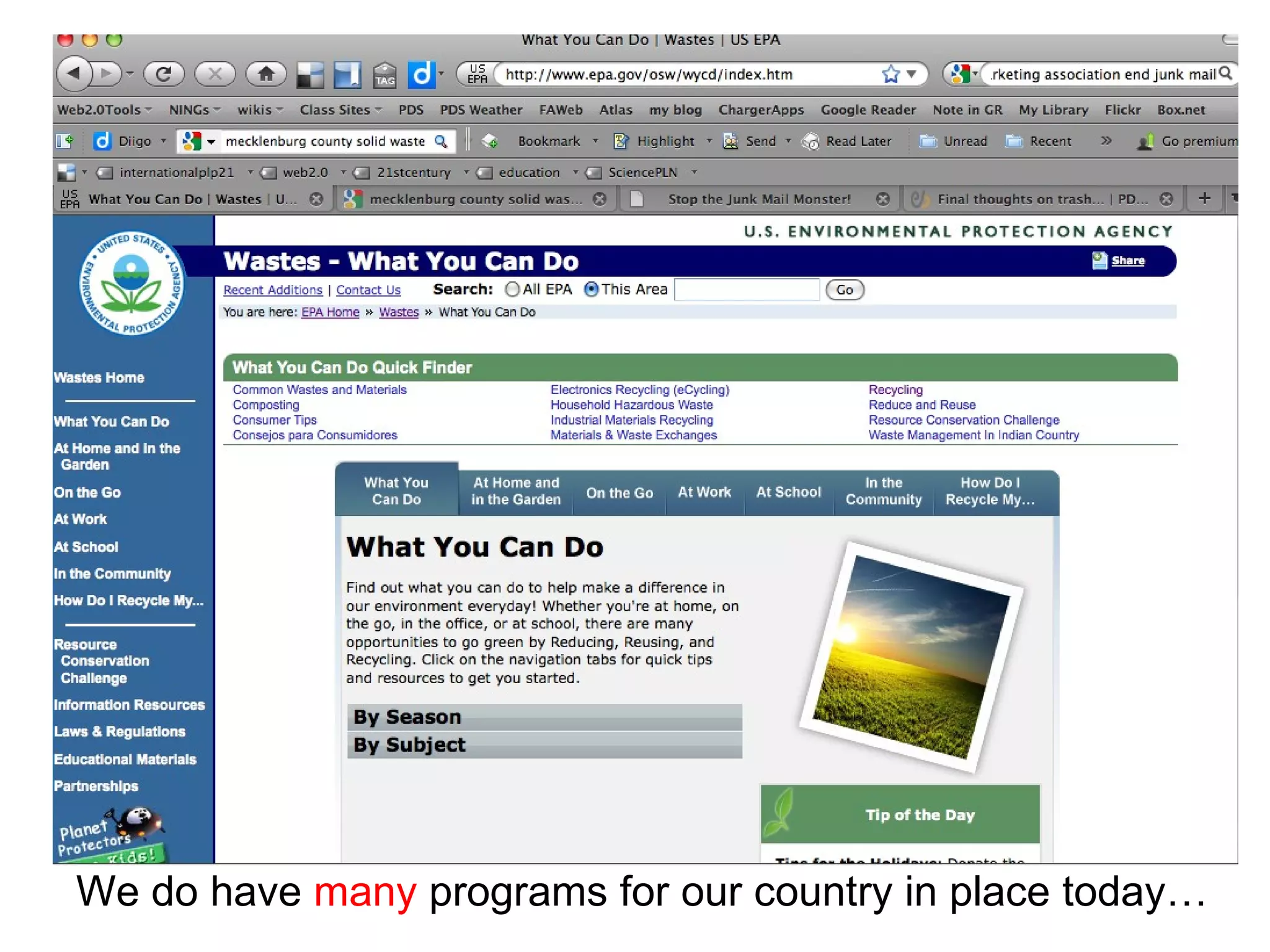Open the At School page tab

click(788, 492)
